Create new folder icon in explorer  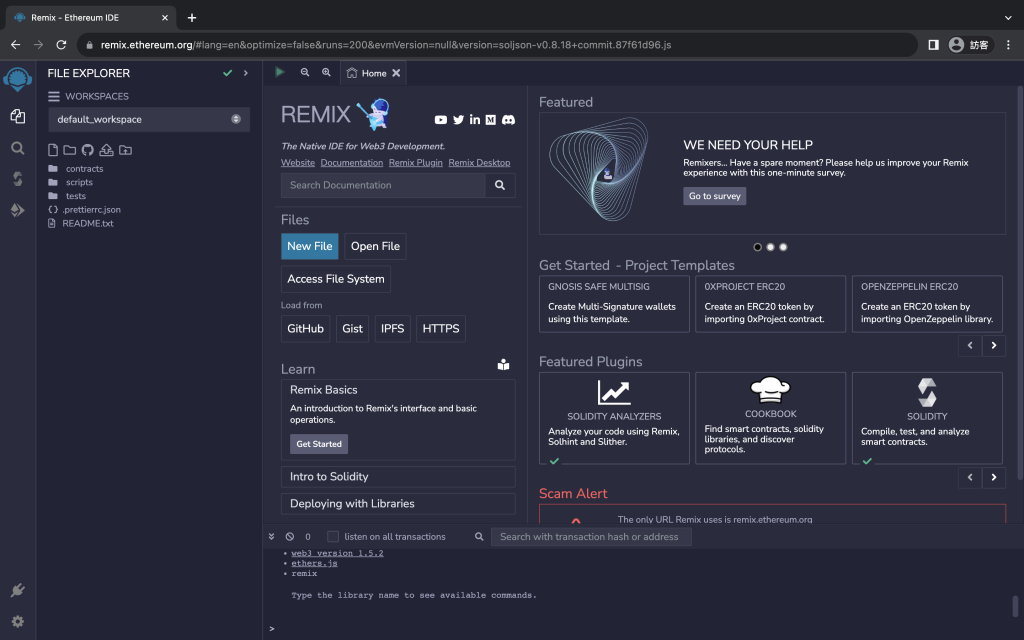(69, 150)
